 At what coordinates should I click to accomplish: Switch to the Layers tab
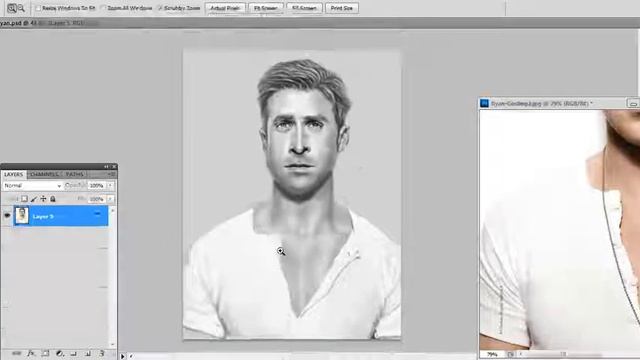[13, 174]
